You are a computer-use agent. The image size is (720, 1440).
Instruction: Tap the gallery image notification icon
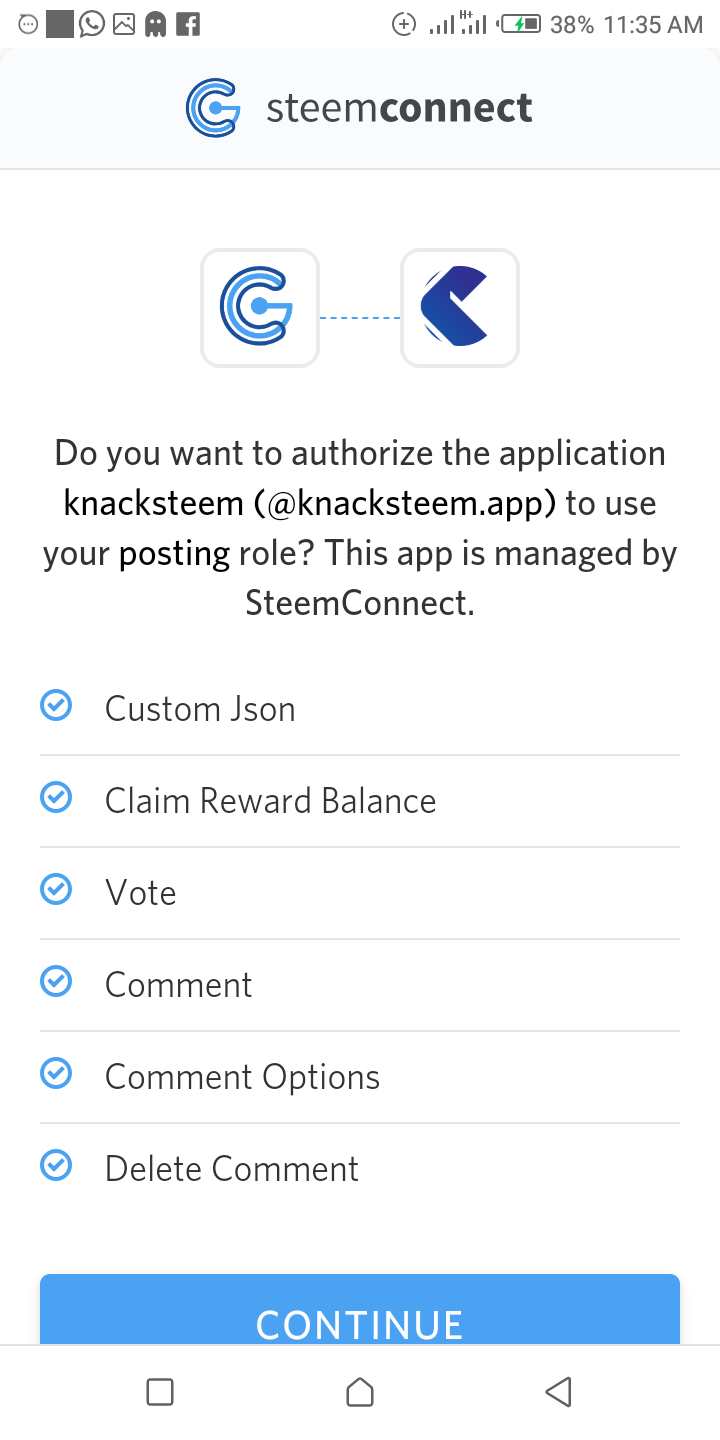(x=124, y=24)
